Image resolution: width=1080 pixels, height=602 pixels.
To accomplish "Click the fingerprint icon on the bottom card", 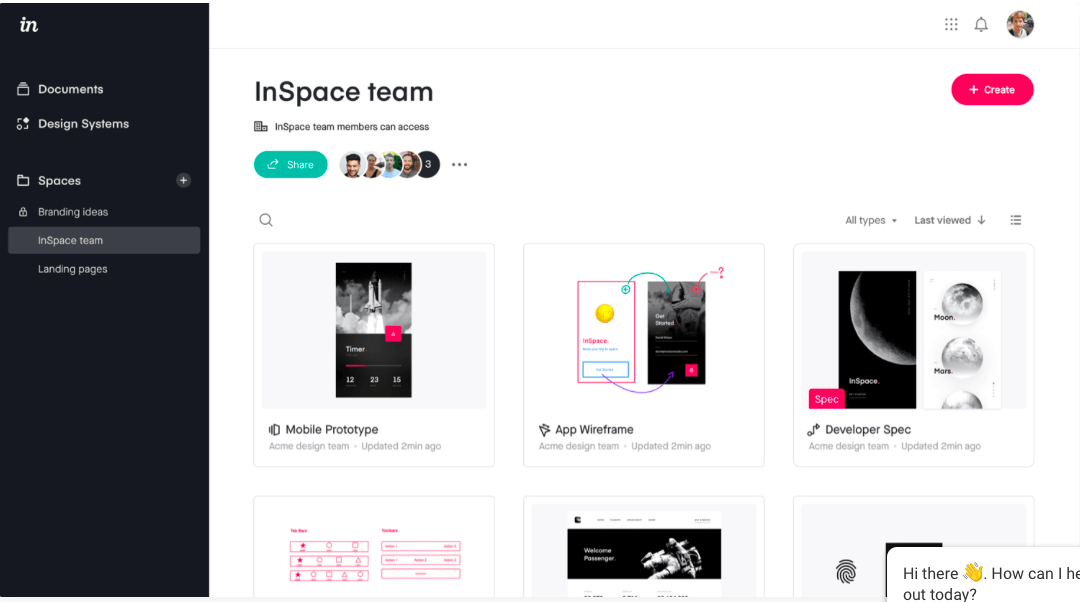I will (x=845, y=571).
